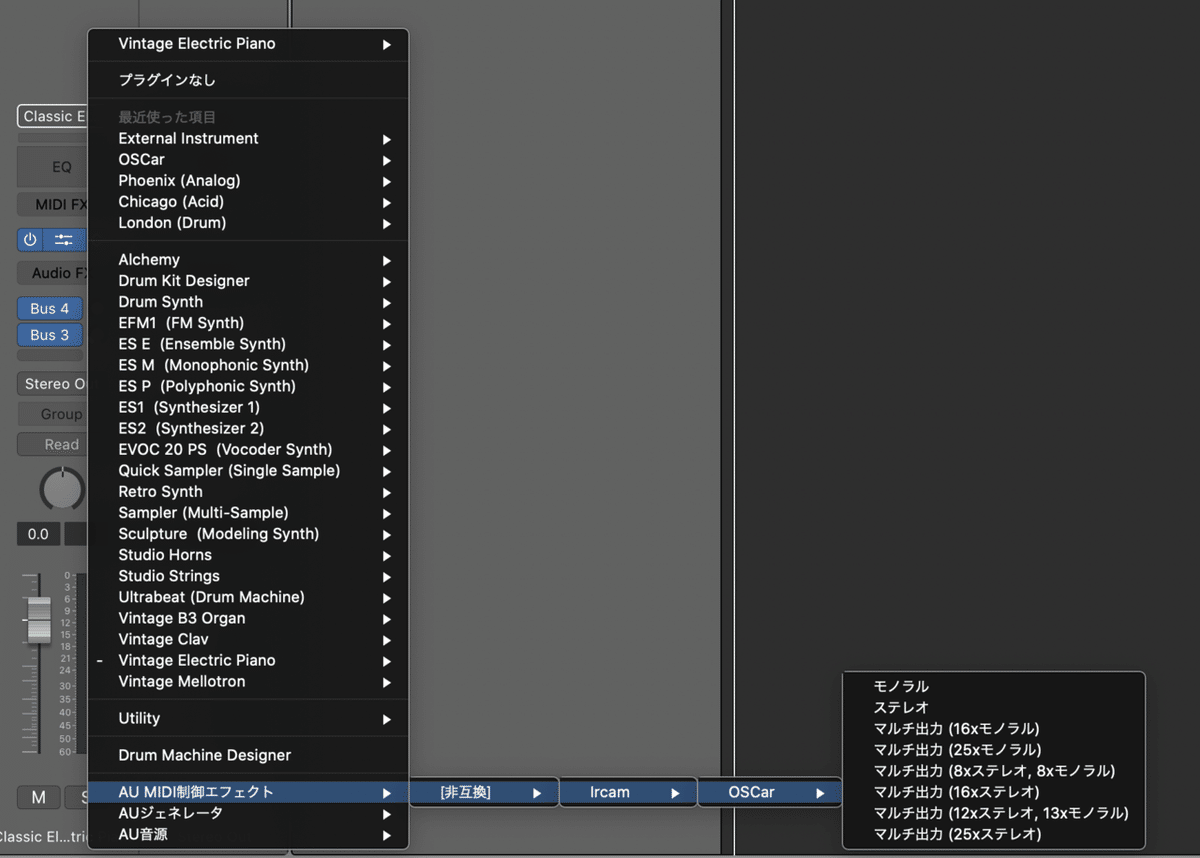Select checked Vintage Electric Piano entry

tap(248, 660)
